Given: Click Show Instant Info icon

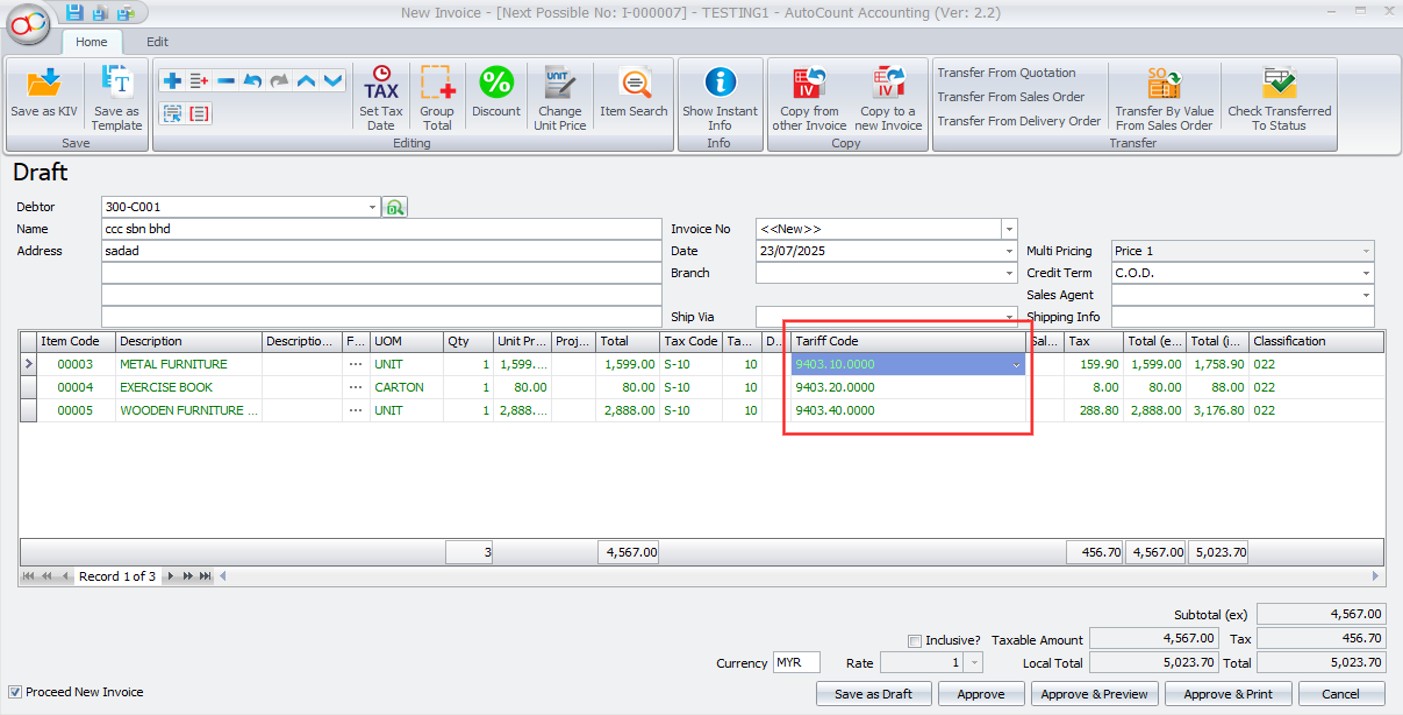Looking at the screenshot, I should pos(720,84).
